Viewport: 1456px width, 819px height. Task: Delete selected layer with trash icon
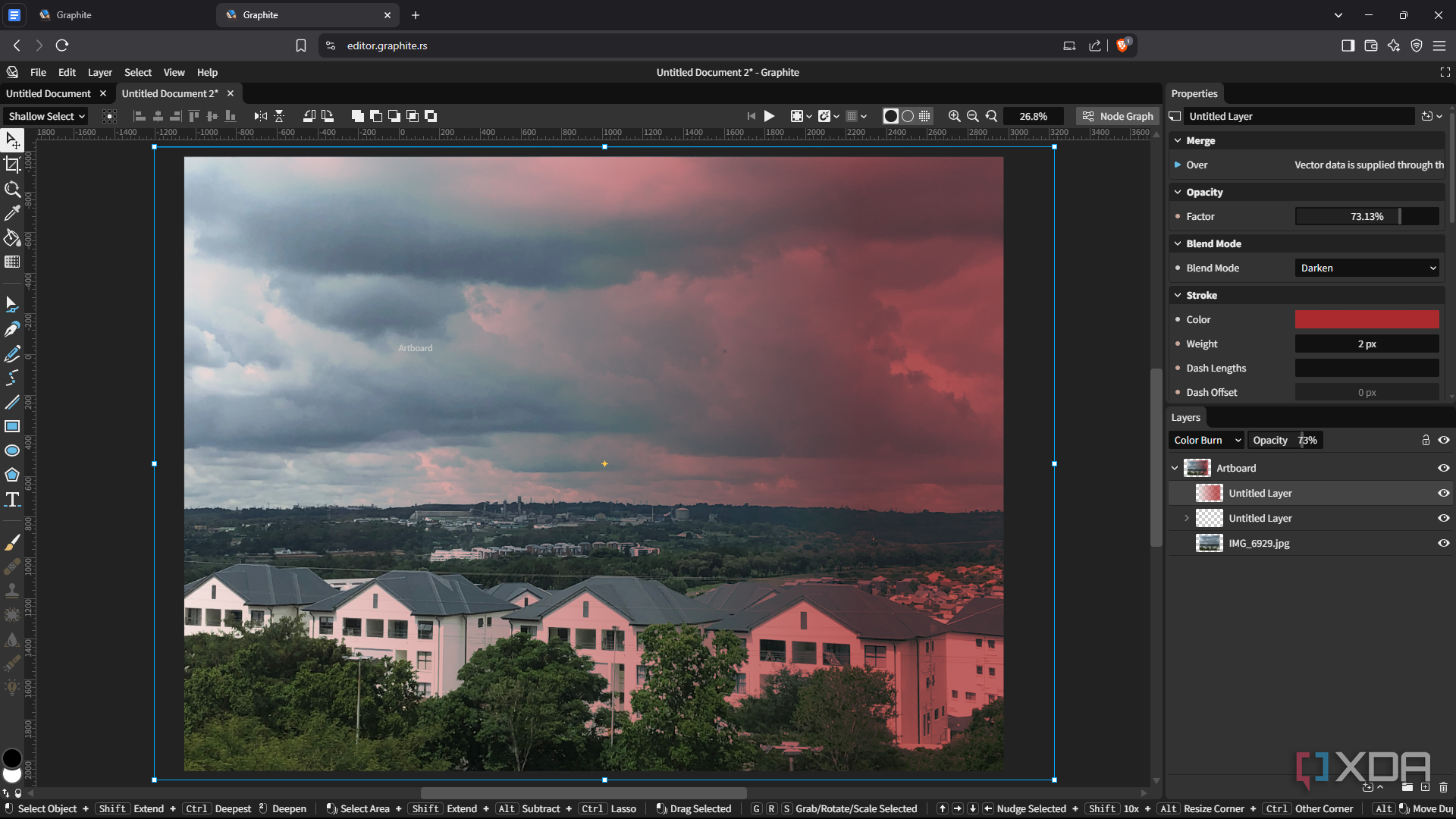point(1443,787)
